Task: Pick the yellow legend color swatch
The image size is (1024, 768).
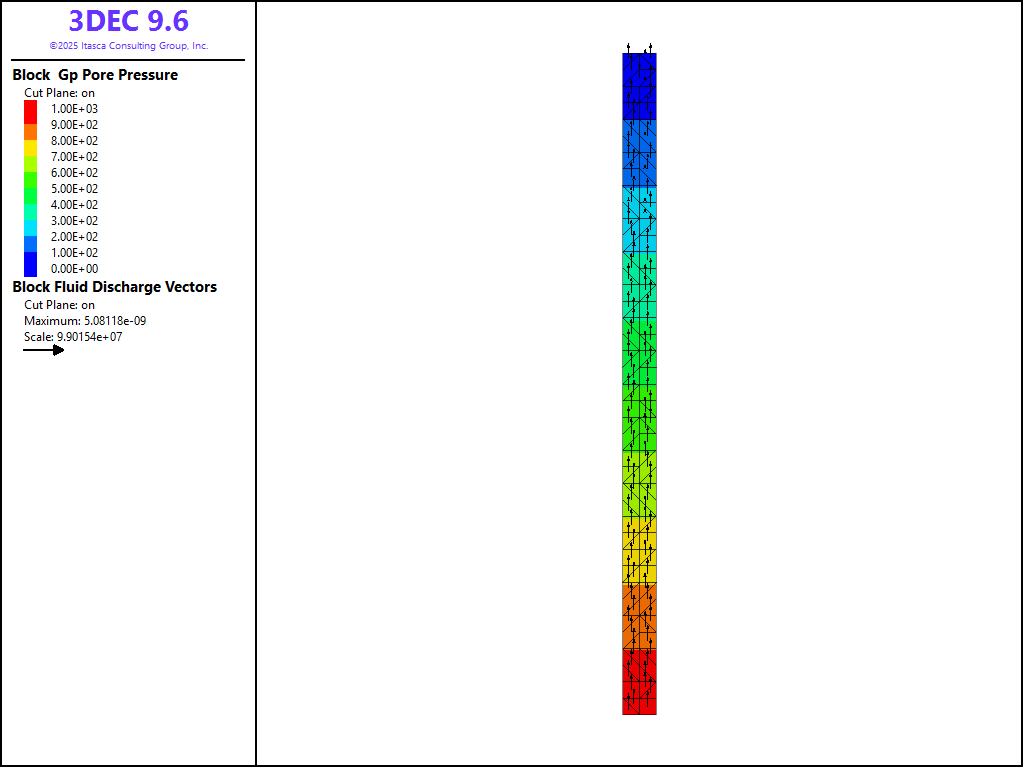Action: (31, 146)
